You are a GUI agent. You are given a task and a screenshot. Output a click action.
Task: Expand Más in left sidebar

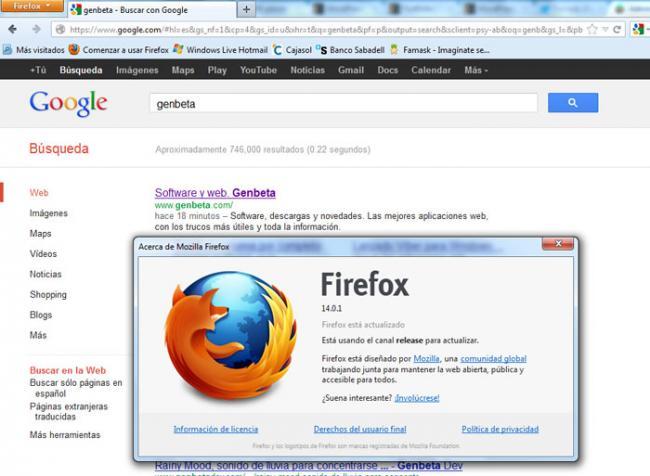pos(38,335)
